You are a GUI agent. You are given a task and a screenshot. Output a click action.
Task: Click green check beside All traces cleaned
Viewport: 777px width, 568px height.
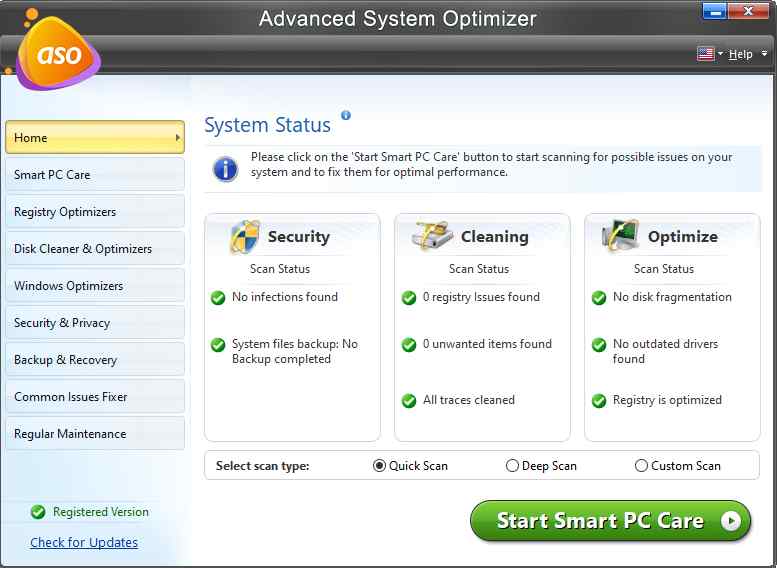pyautogui.click(x=409, y=400)
